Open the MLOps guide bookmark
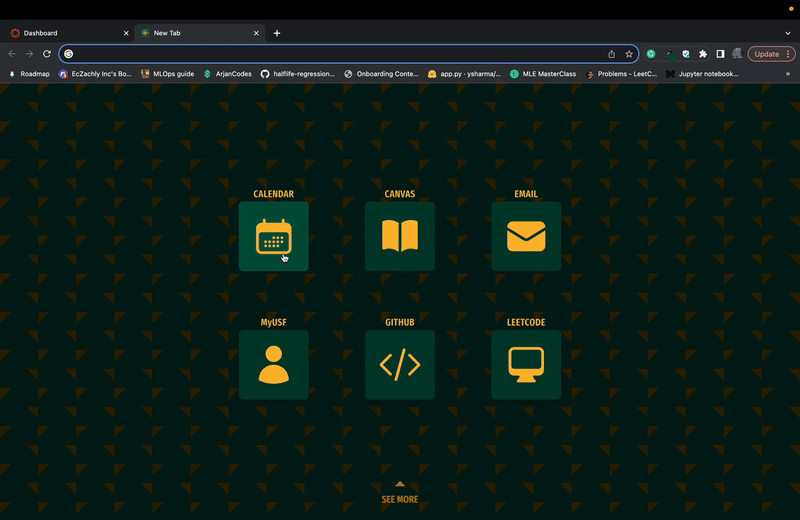The width and height of the screenshot is (800, 520). (167, 74)
